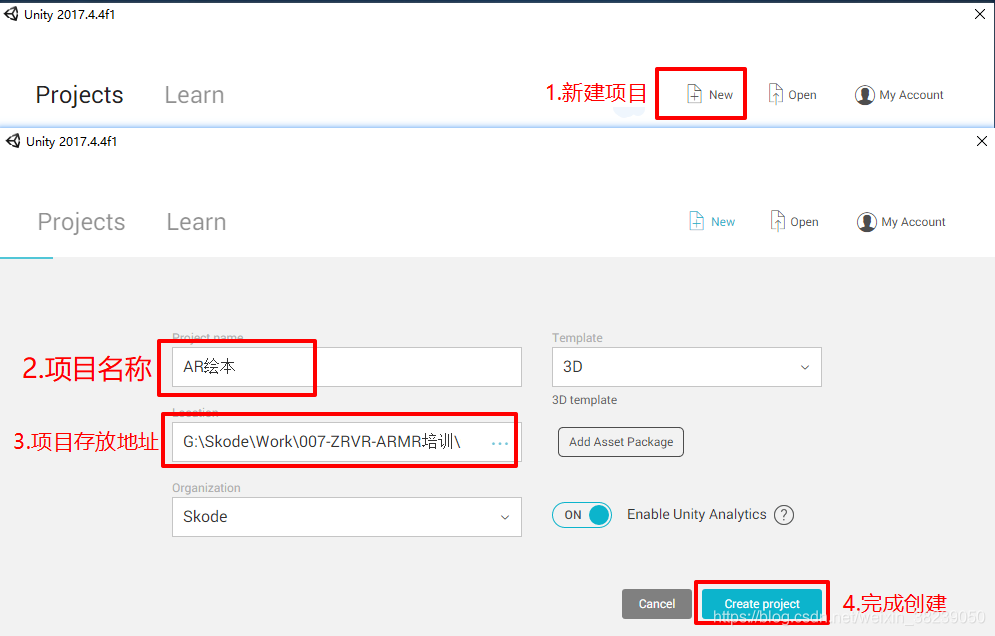Click the Create project button
995x636 pixels.
[762, 604]
